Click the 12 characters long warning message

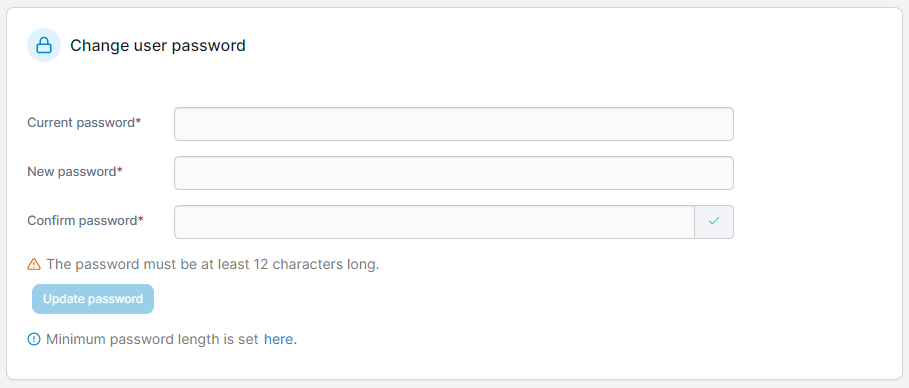pos(213,264)
